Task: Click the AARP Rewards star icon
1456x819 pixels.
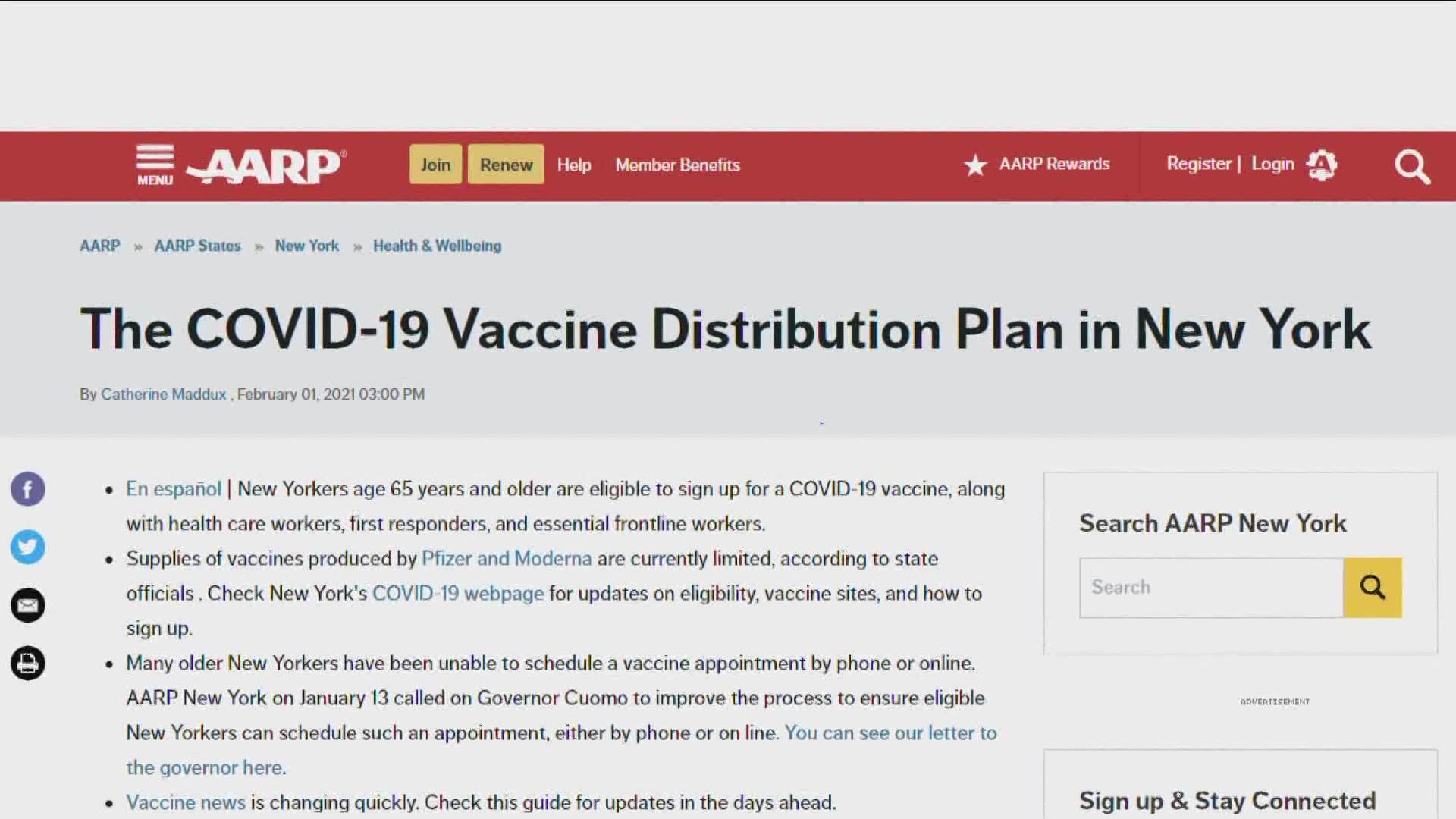Action: point(975,165)
